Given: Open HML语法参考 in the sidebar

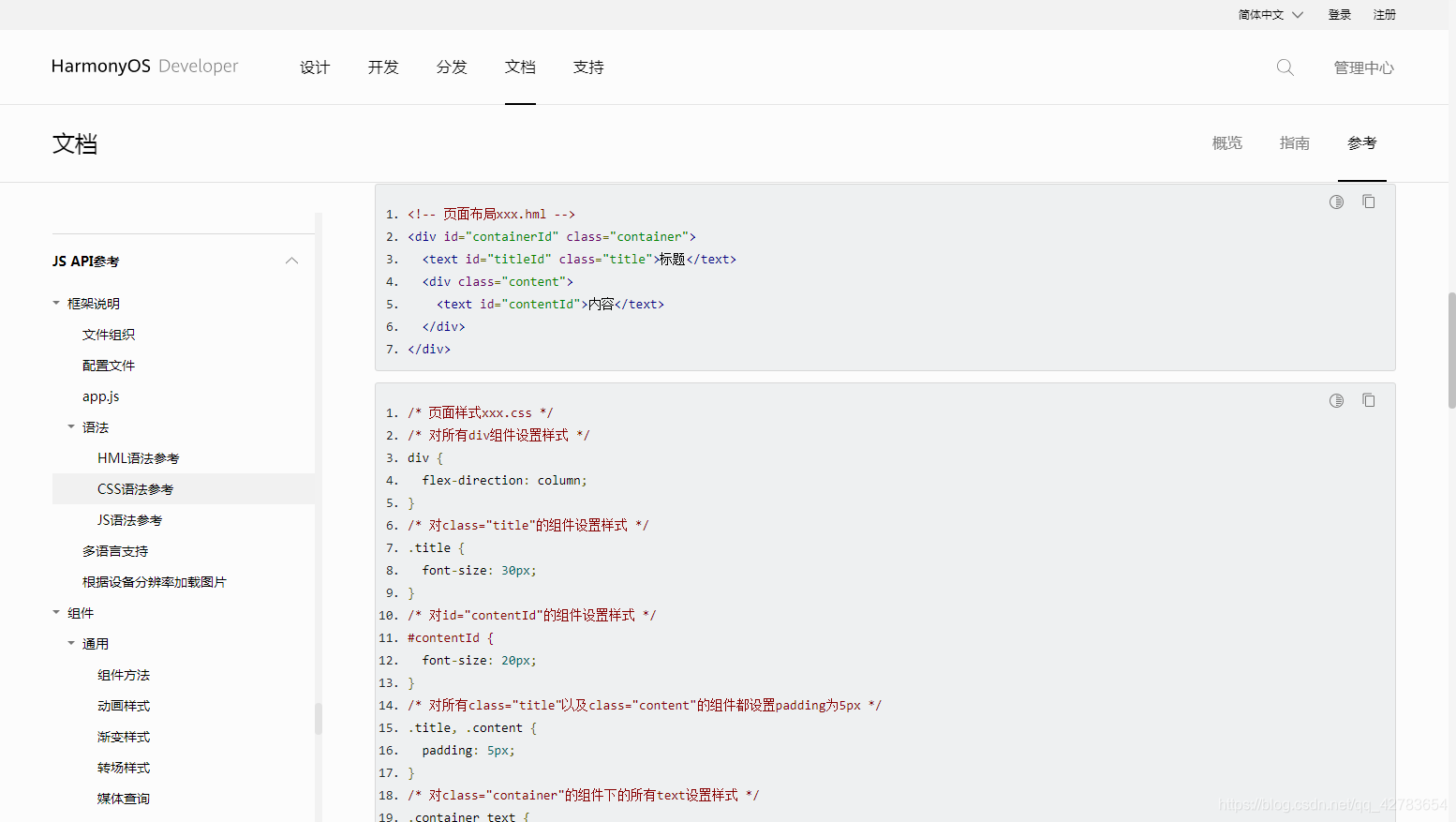Looking at the screenshot, I should (139, 458).
